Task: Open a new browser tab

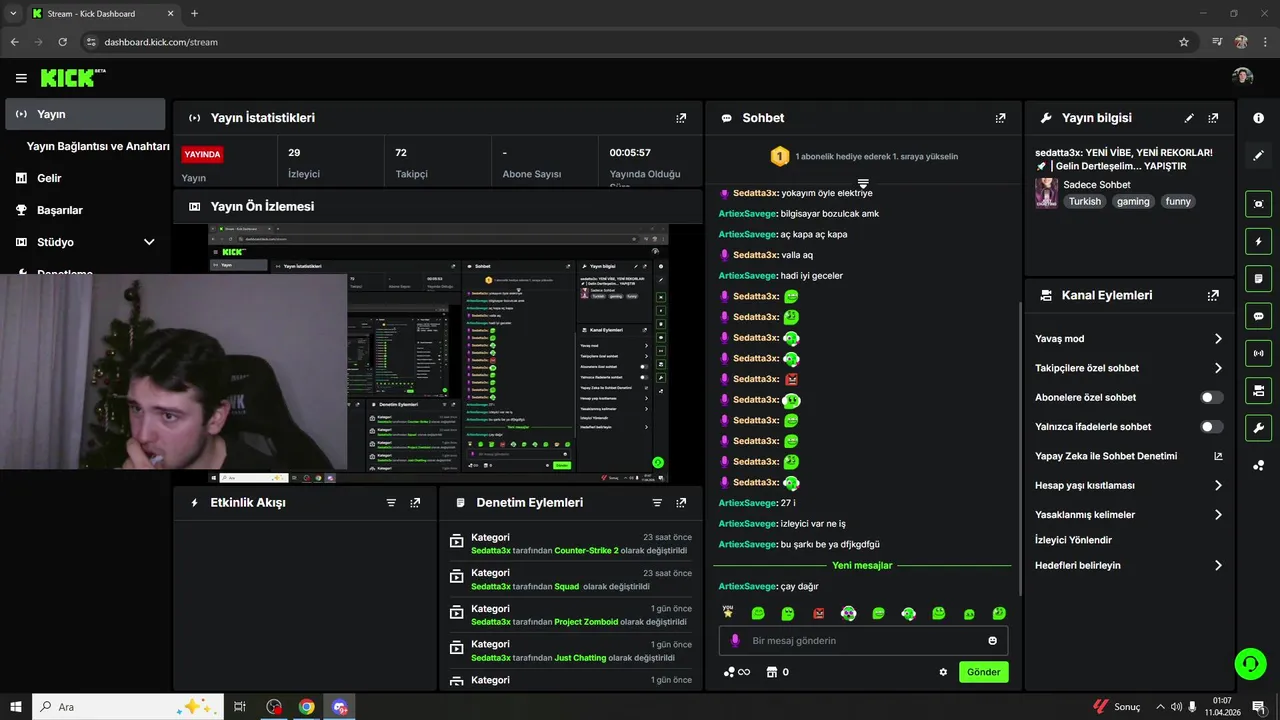Action: [x=194, y=14]
